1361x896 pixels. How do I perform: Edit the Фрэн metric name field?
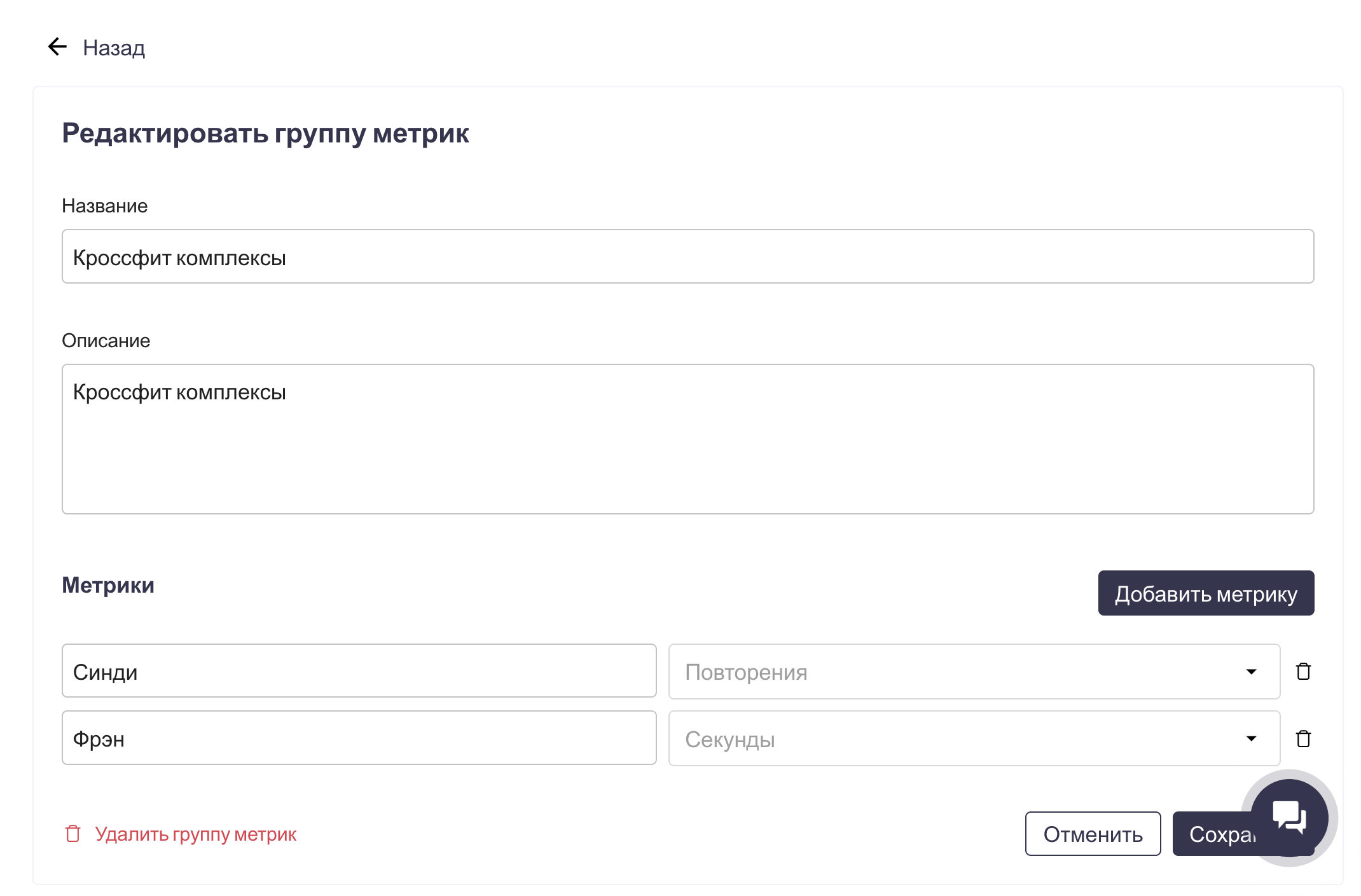click(x=359, y=738)
